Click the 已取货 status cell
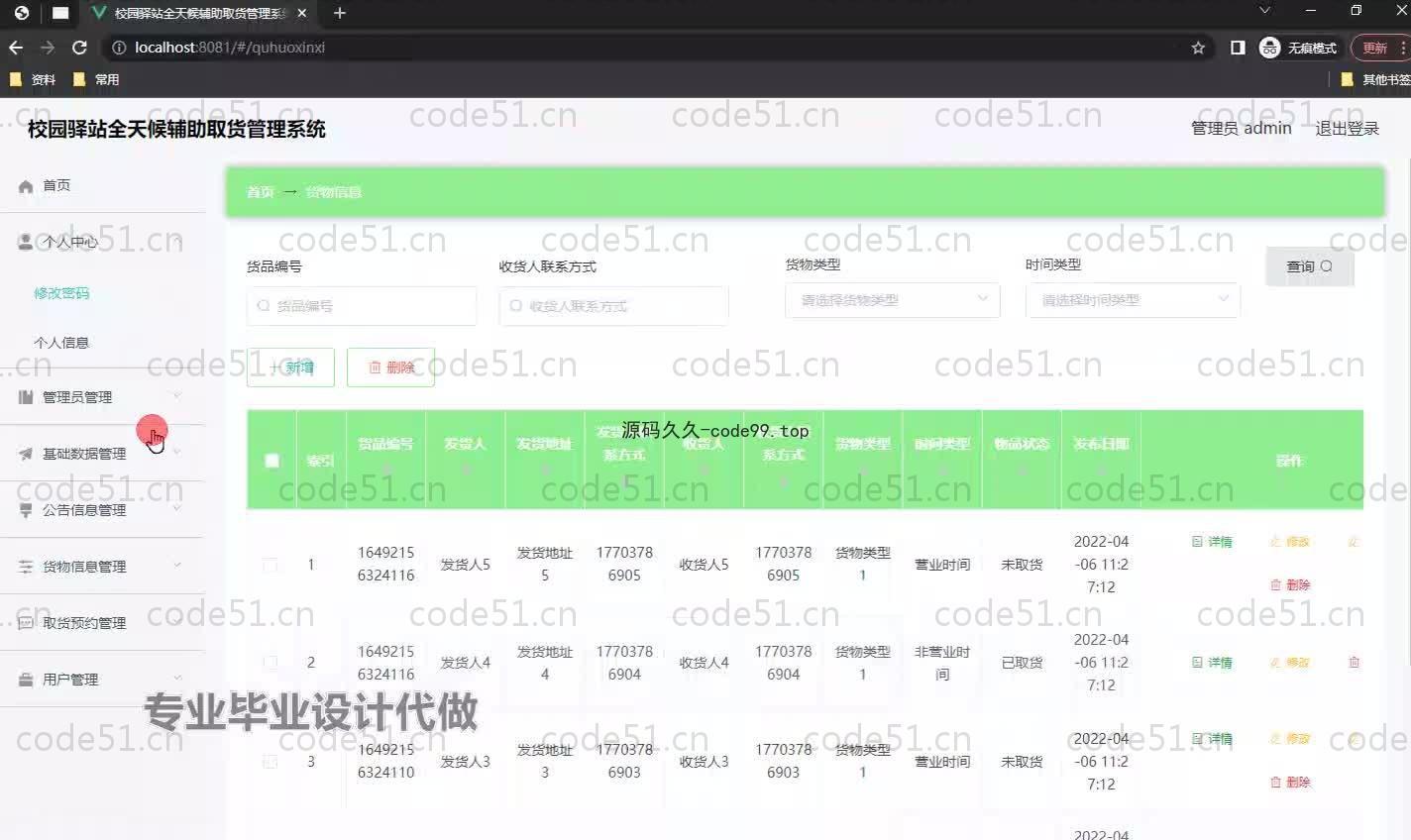Screen dimensions: 1411x840 1022,663
